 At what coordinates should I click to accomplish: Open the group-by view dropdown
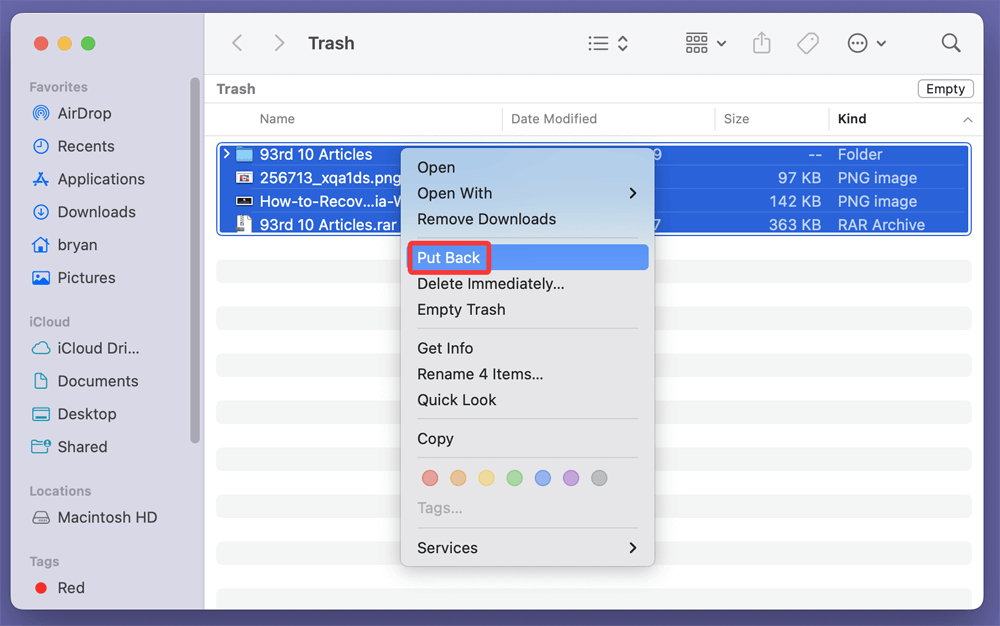706,43
